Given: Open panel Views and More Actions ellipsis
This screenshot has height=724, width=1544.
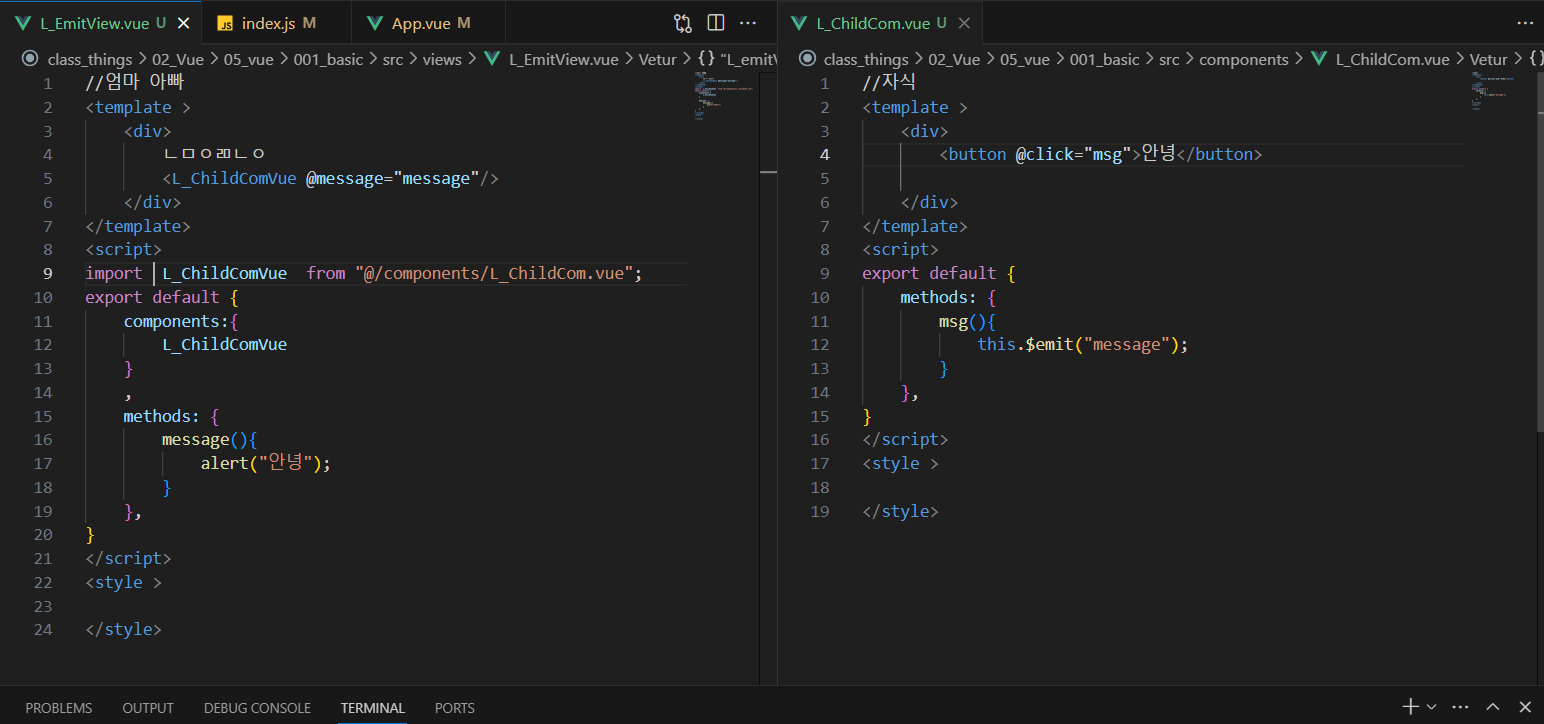Looking at the screenshot, I should 1460,707.
